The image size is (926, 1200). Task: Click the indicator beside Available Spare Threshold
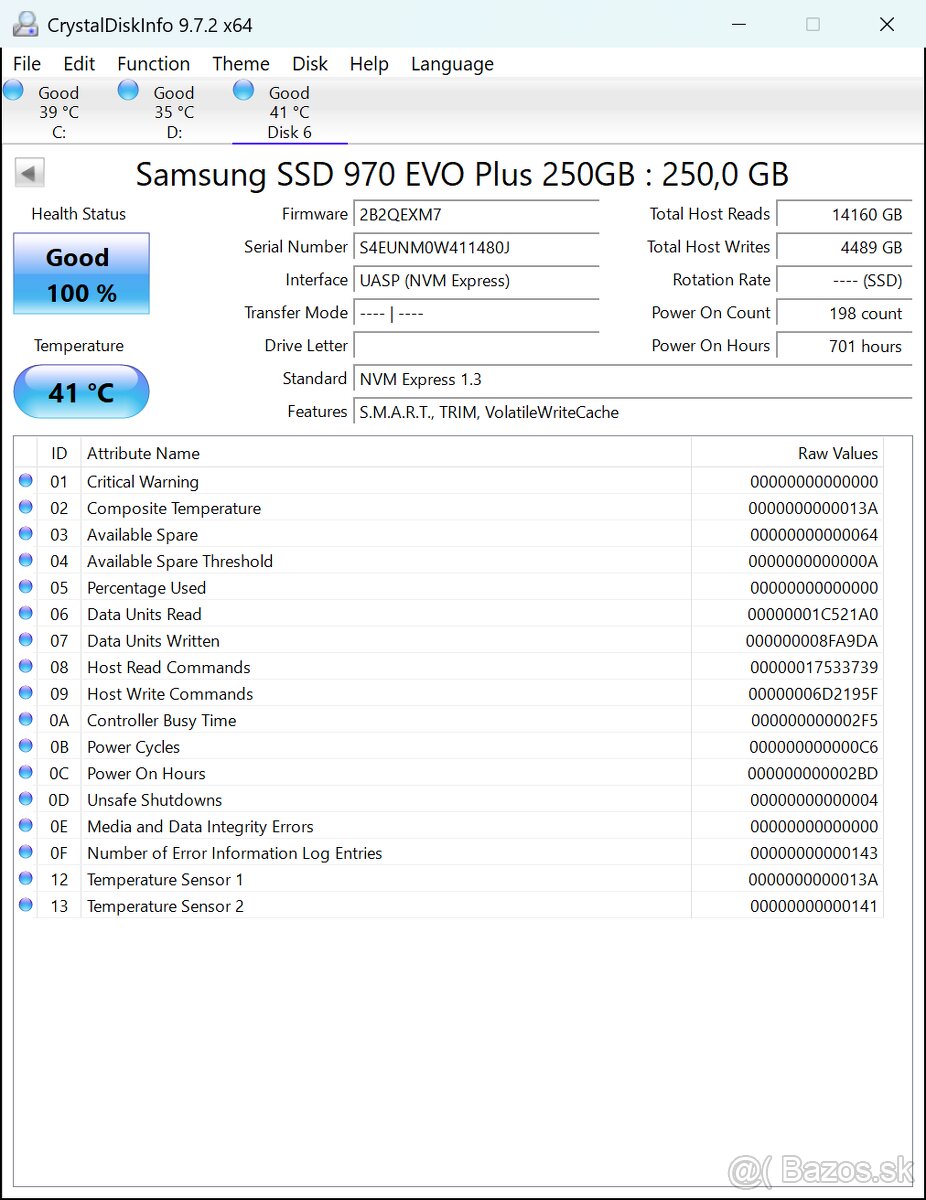click(25, 560)
